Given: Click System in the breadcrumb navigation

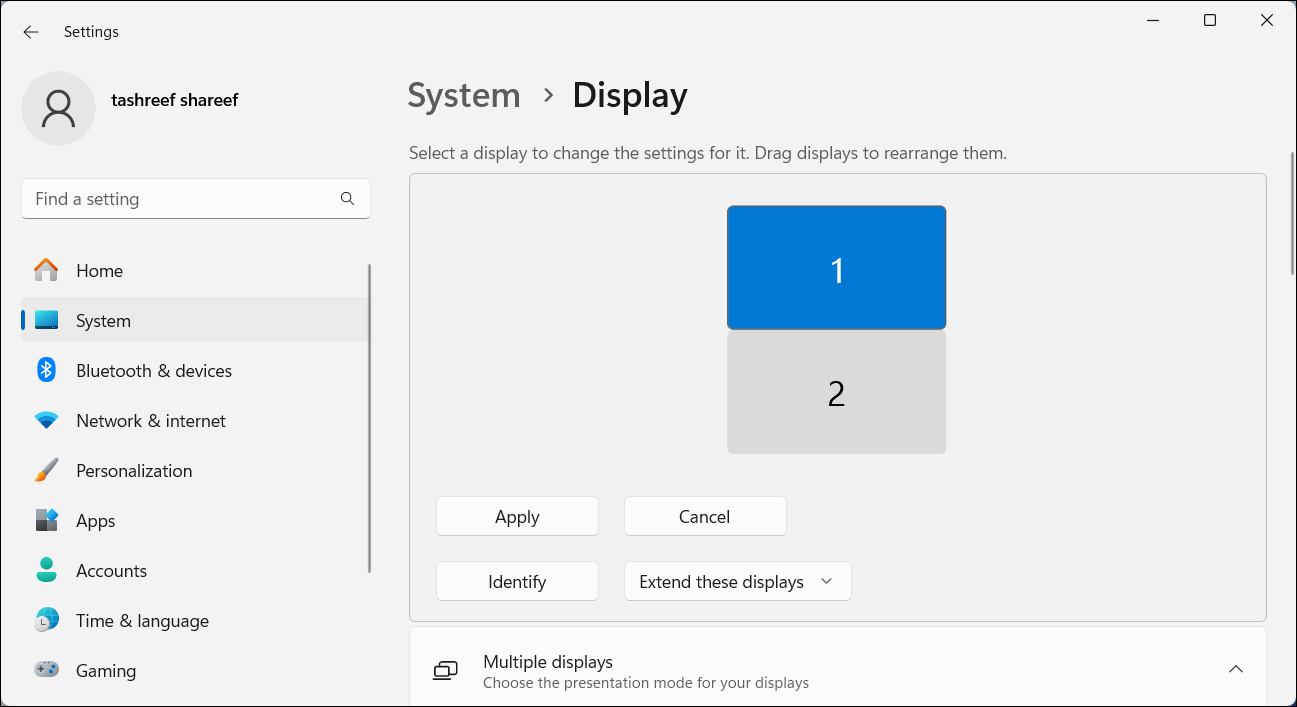Looking at the screenshot, I should [463, 95].
